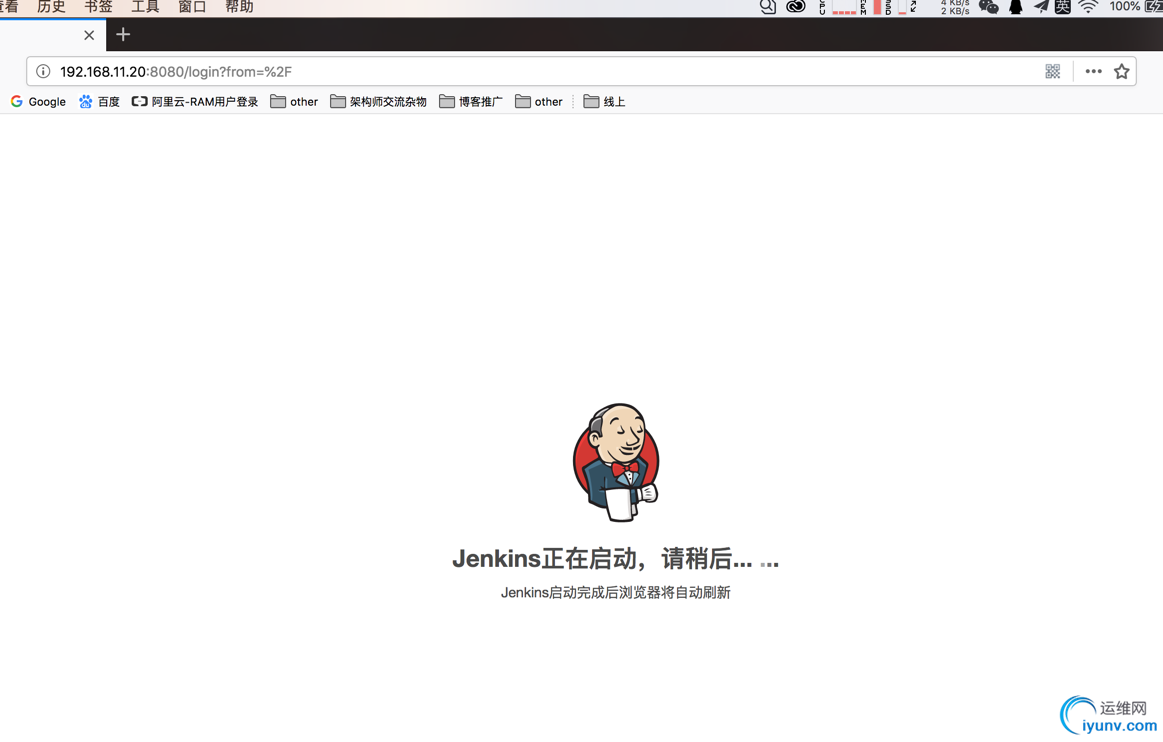The width and height of the screenshot is (1163, 742).
Task: Close the current browser tab
Action: coord(89,35)
